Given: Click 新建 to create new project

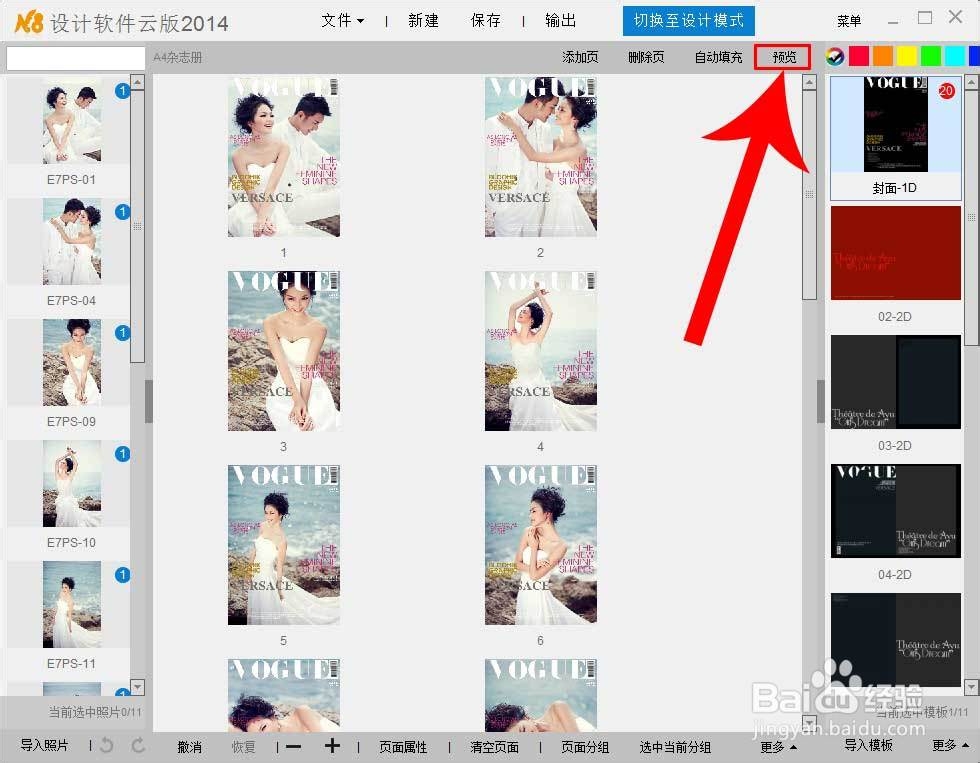Looking at the screenshot, I should (423, 21).
